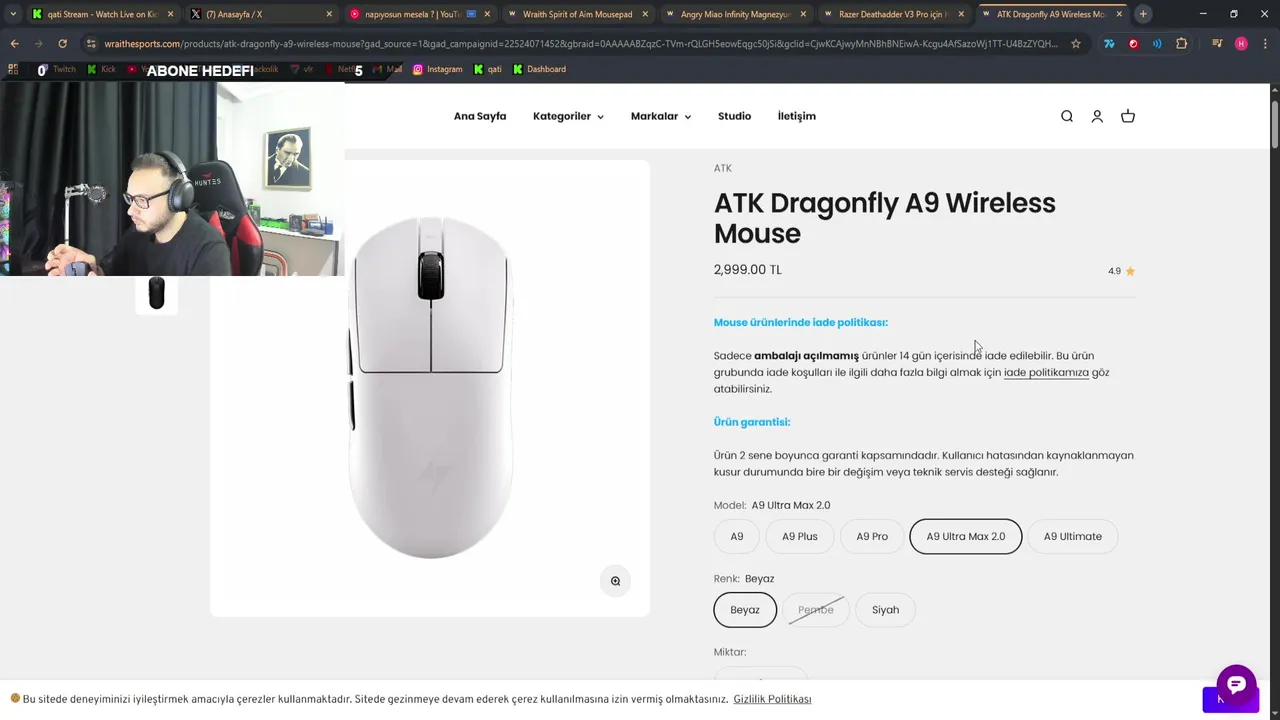Screen dimensions: 1280x720
Task: Click the product image zoom magnifier
Action: [x=615, y=581]
